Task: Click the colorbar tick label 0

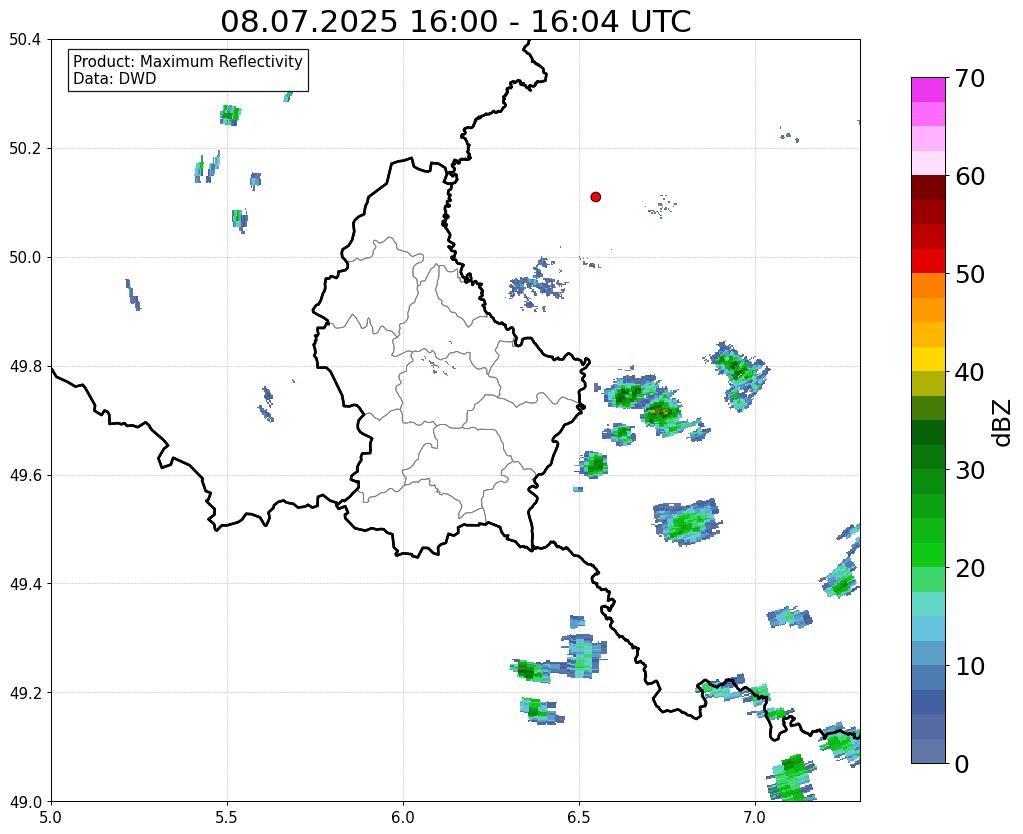Action: [x=962, y=764]
